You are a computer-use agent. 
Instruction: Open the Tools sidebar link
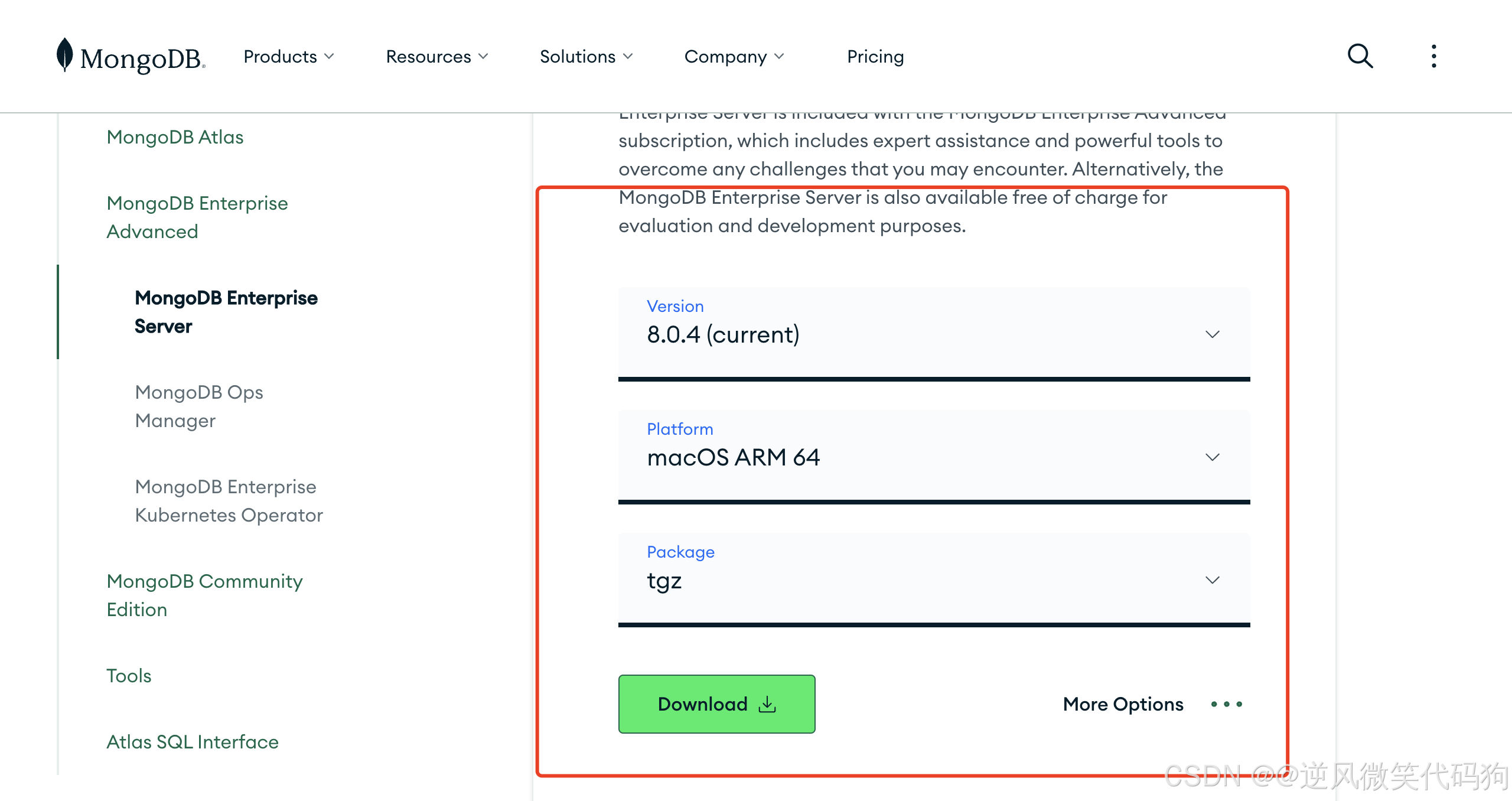tap(129, 675)
